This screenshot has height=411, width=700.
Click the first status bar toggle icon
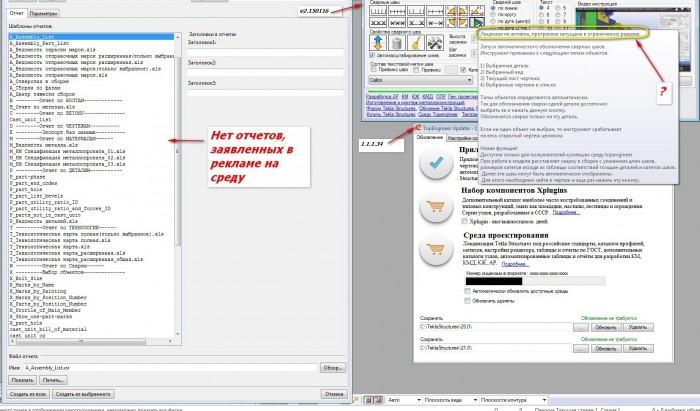(369, 400)
